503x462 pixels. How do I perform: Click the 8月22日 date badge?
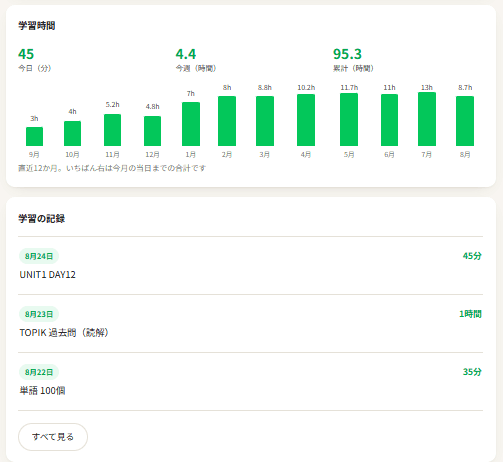click(39, 372)
